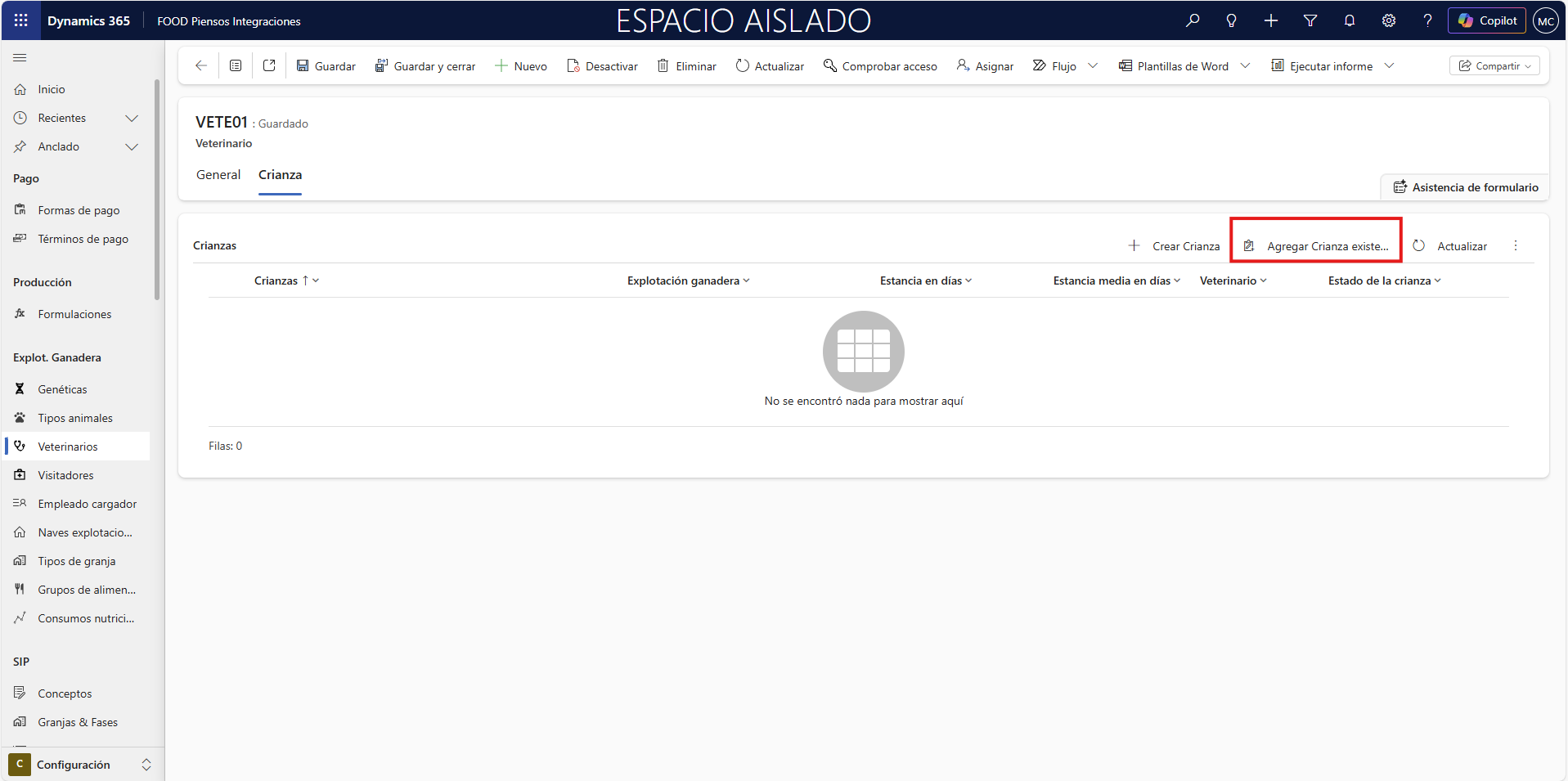
Task: Open the Copilot panel
Action: pos(1486,20)
